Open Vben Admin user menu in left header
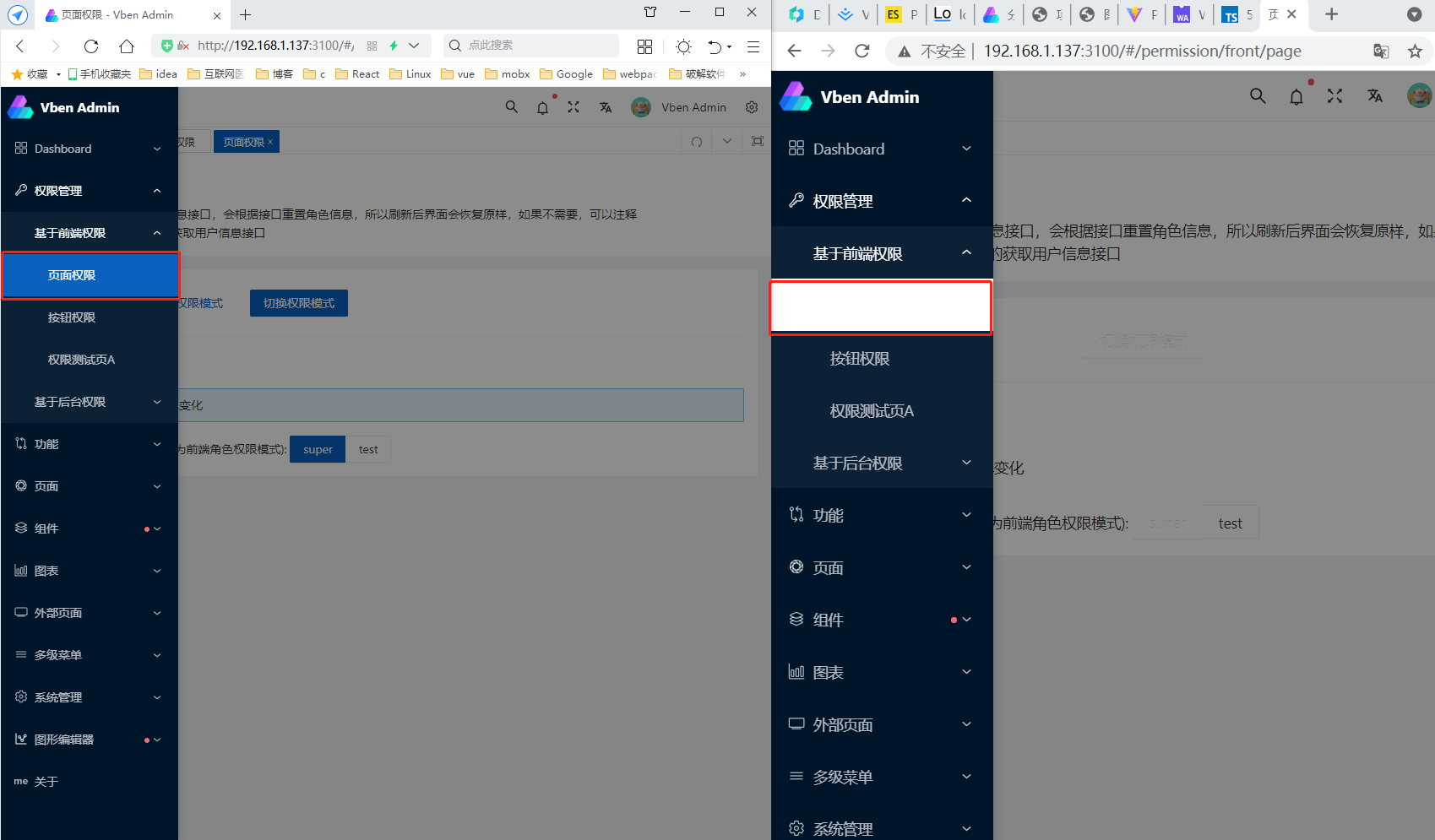This screenshot has width=1435, height=840. pos(679,107)
